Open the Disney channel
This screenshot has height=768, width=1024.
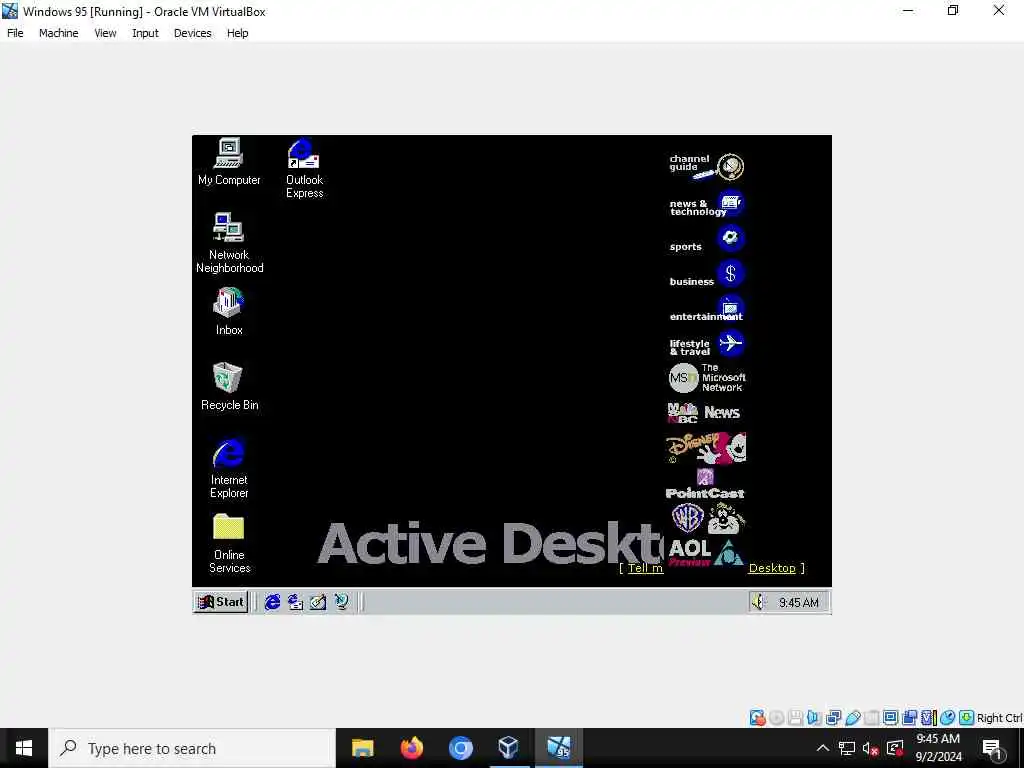[x=707, y=447]
